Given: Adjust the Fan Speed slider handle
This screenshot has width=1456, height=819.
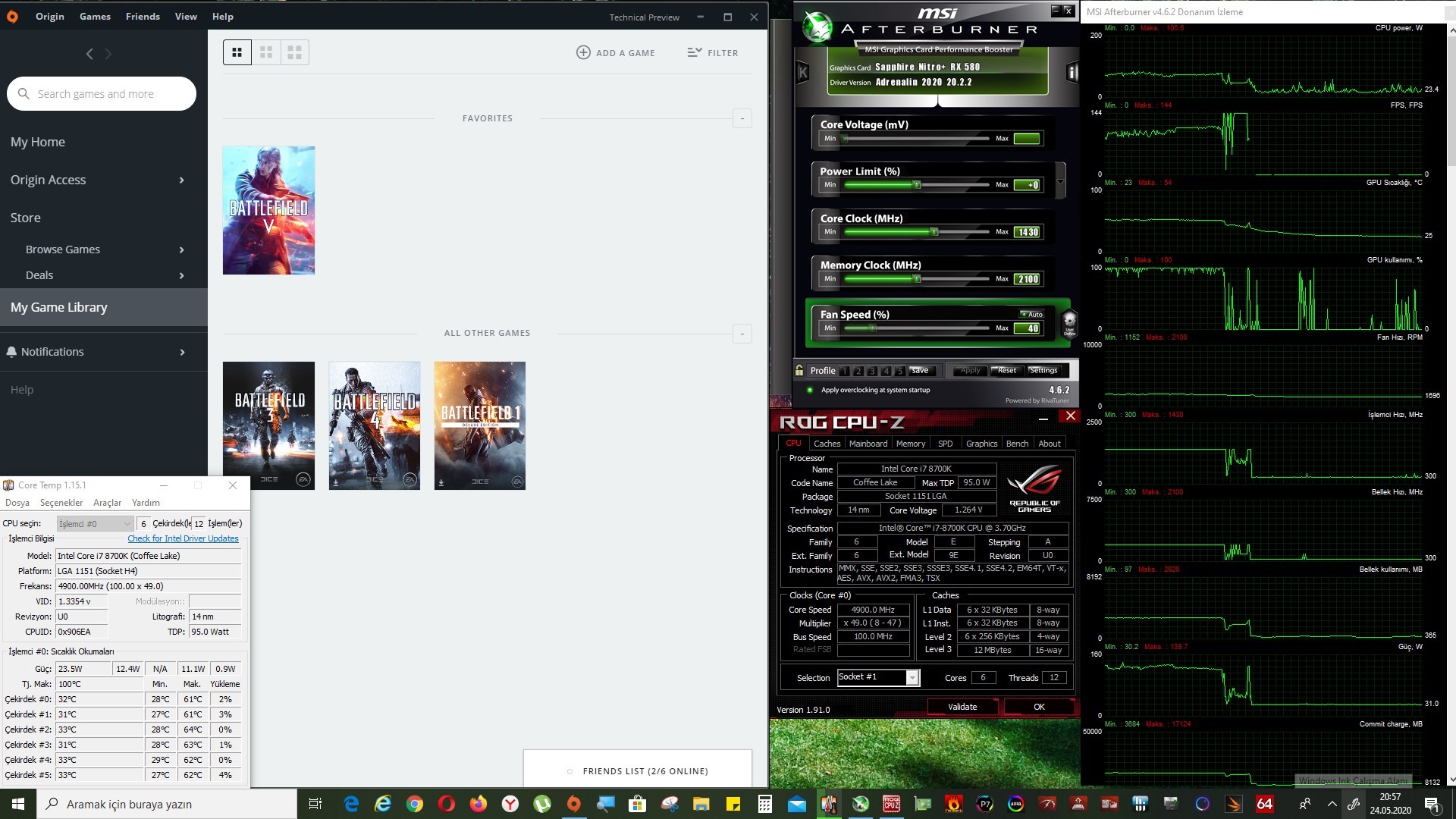Looking at the screenshot, I should 873,328.
